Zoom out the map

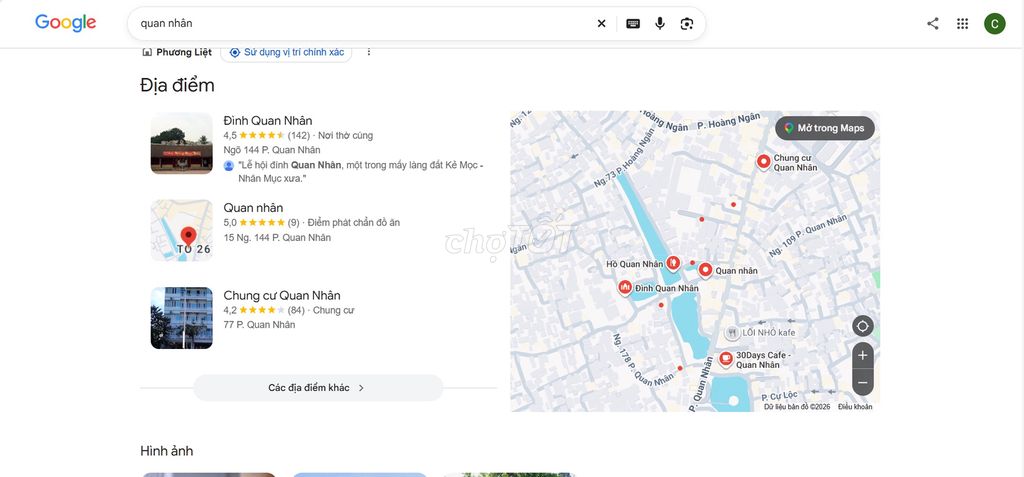(x=863, y=382)
